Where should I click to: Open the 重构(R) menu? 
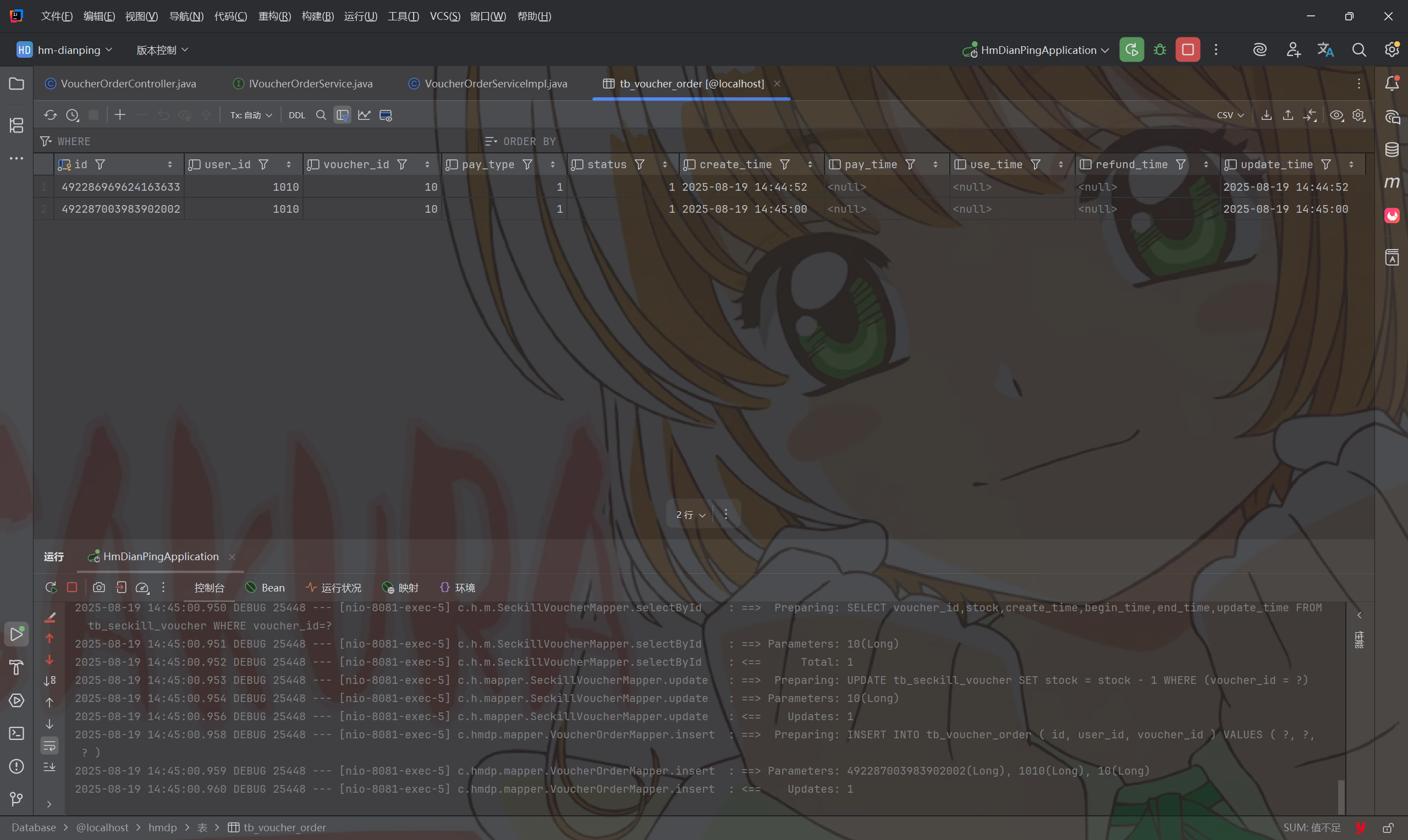(274, 16)
